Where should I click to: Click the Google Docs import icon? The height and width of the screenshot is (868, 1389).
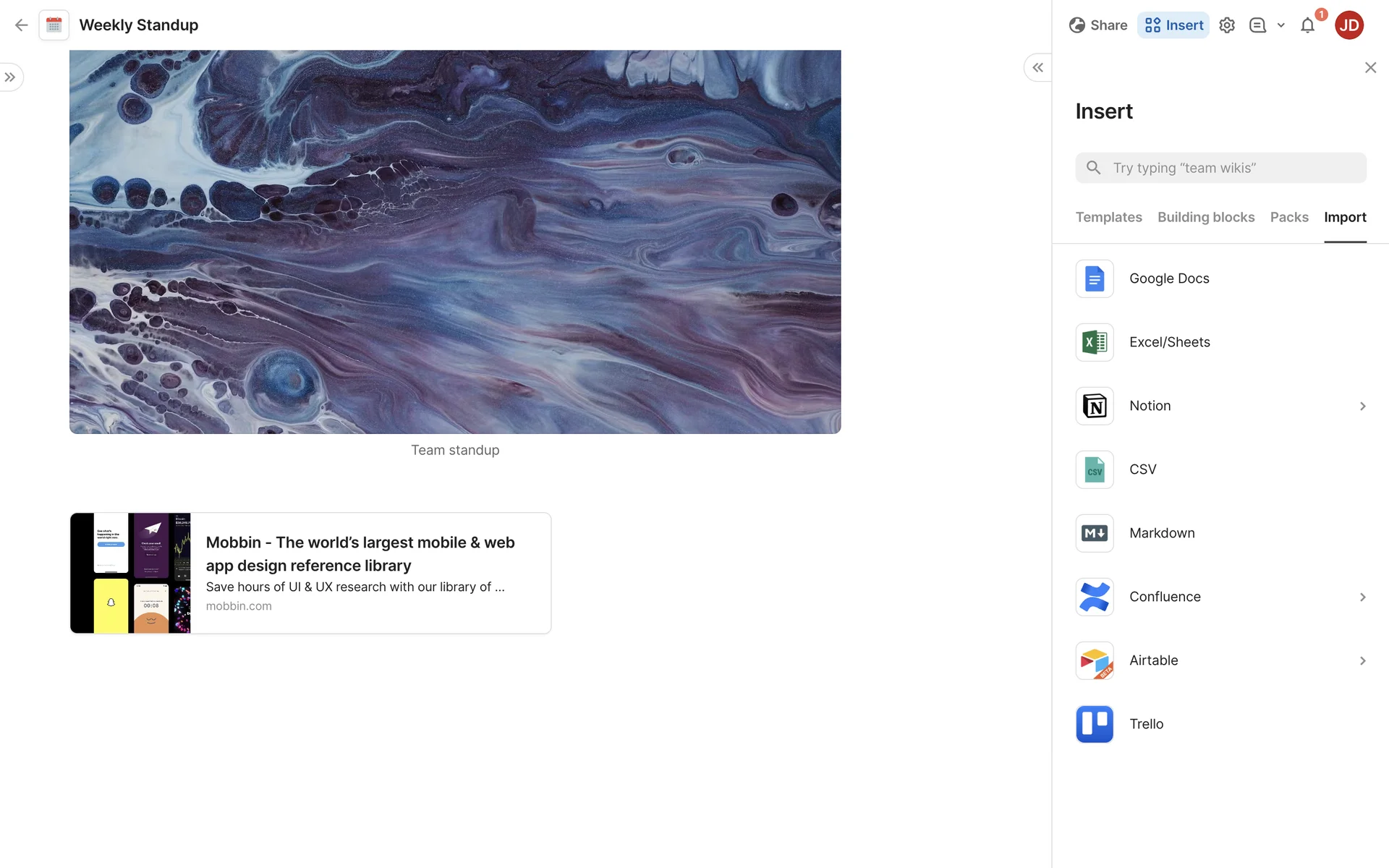click(x=1094, y=278)
